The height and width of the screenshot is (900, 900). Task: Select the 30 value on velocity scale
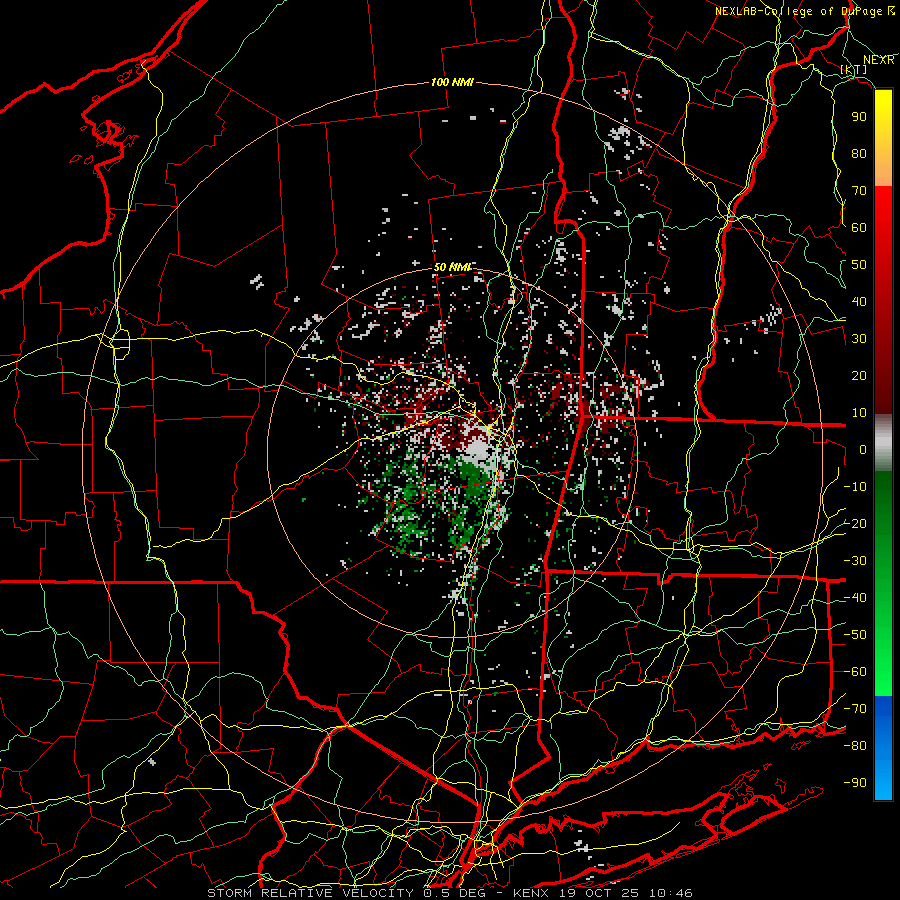pos(859,339)
